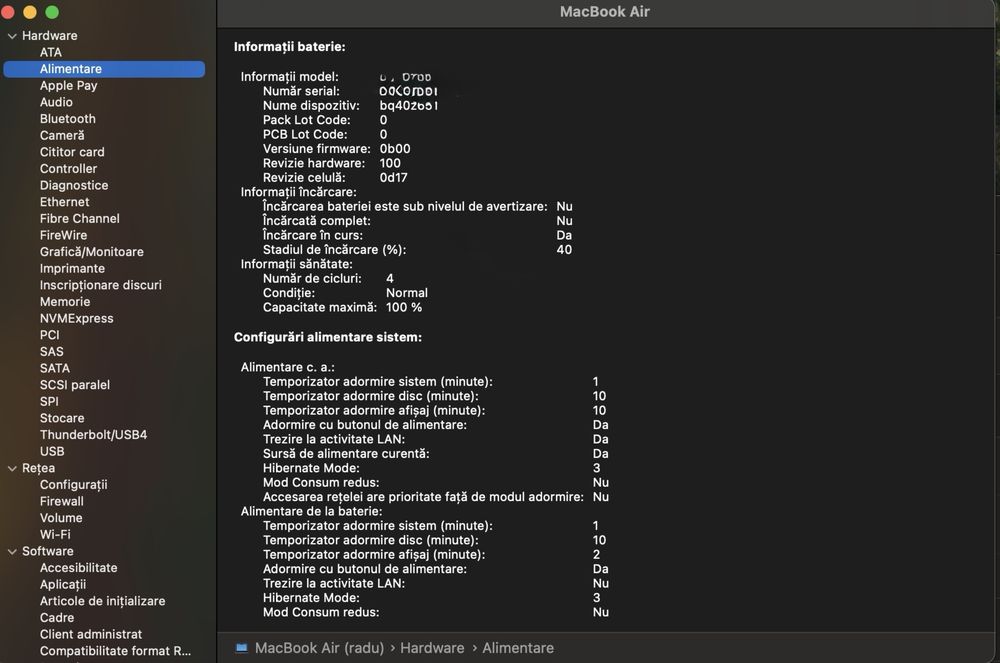Click the MacBook Air window title
The height and width of the screenshot is (663, 1000).
coord(605,11)
